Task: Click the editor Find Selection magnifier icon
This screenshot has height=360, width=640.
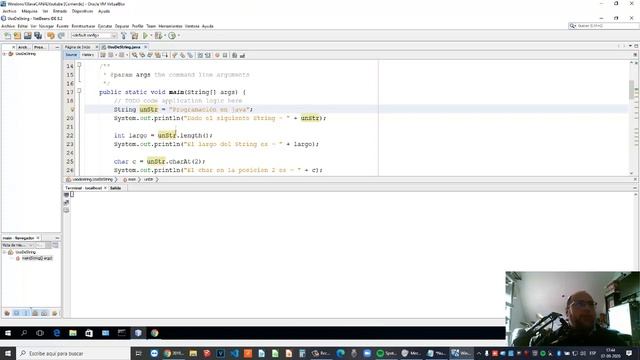Action: point(134,56)
